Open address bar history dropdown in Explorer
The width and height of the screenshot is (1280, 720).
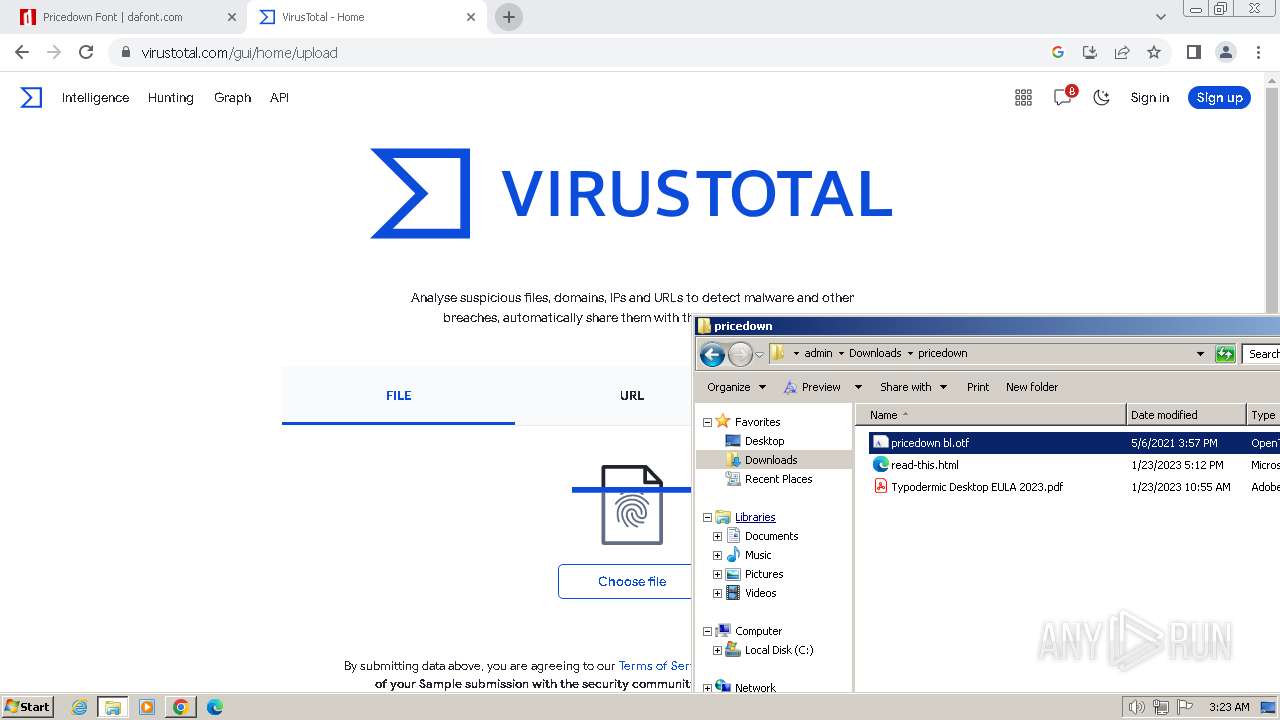coord(1200,353)
